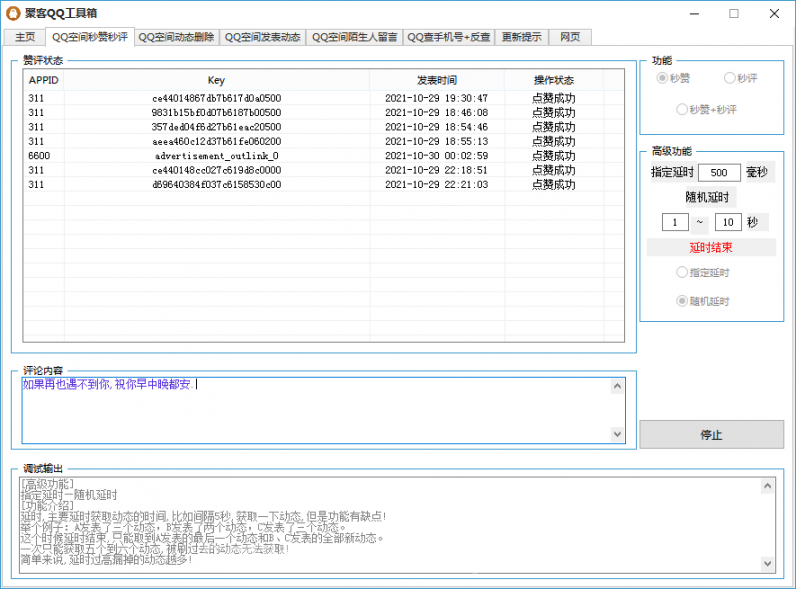Click the 聚客QQ工具箱 penguin app icon
This screenshot has width=796, height=589.
(x=13, y=13)
